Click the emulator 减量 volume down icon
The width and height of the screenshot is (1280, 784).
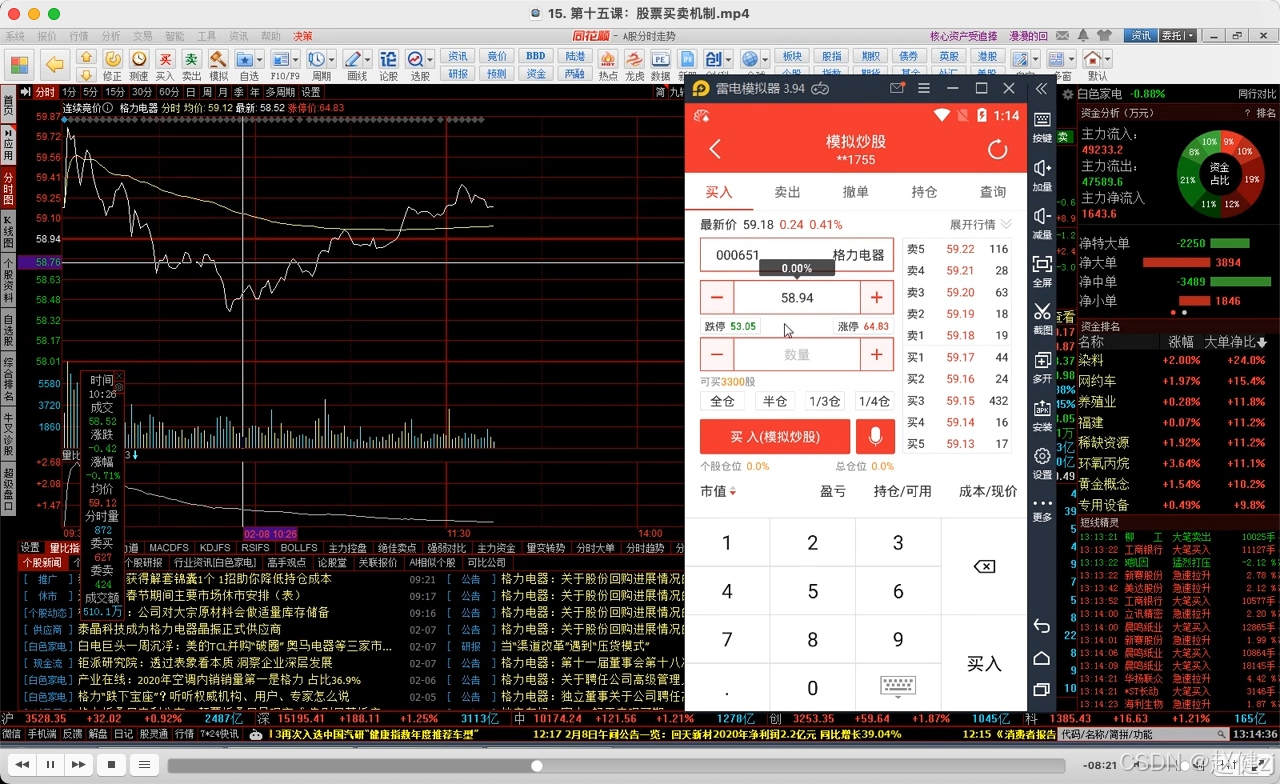1042,222
